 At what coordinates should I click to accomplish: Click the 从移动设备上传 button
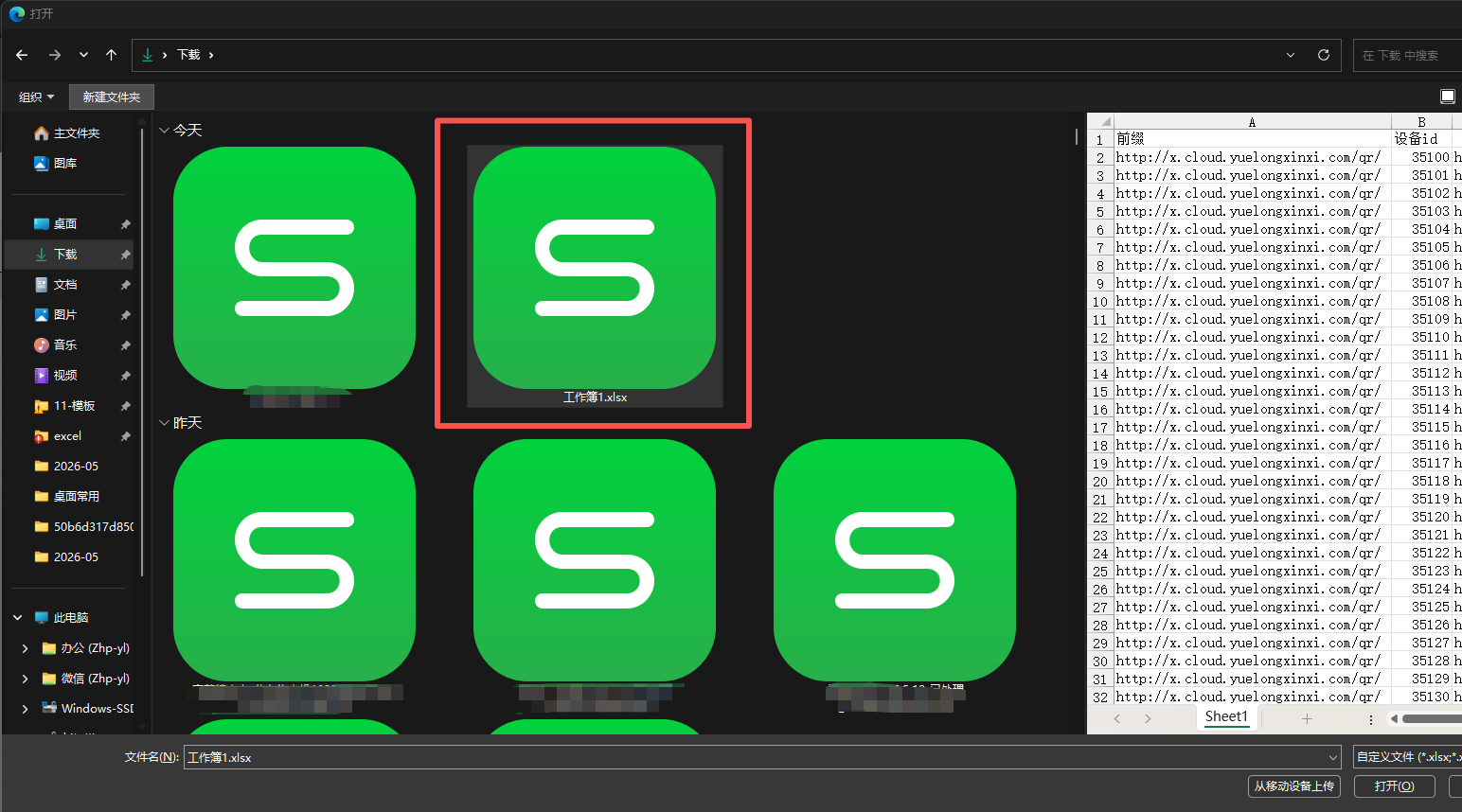point(1293,786)
